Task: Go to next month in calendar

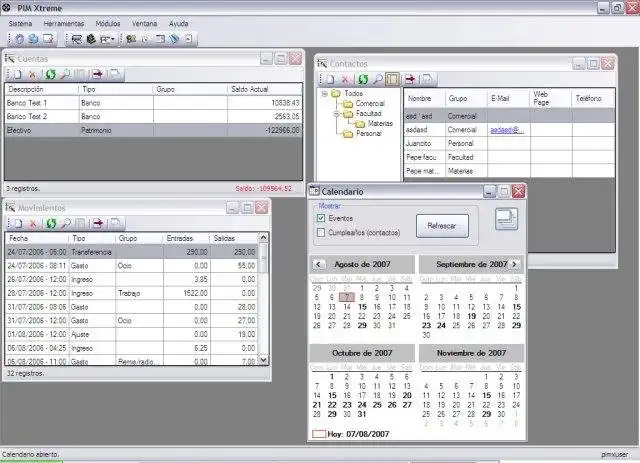Action: (x=514, y=265)
